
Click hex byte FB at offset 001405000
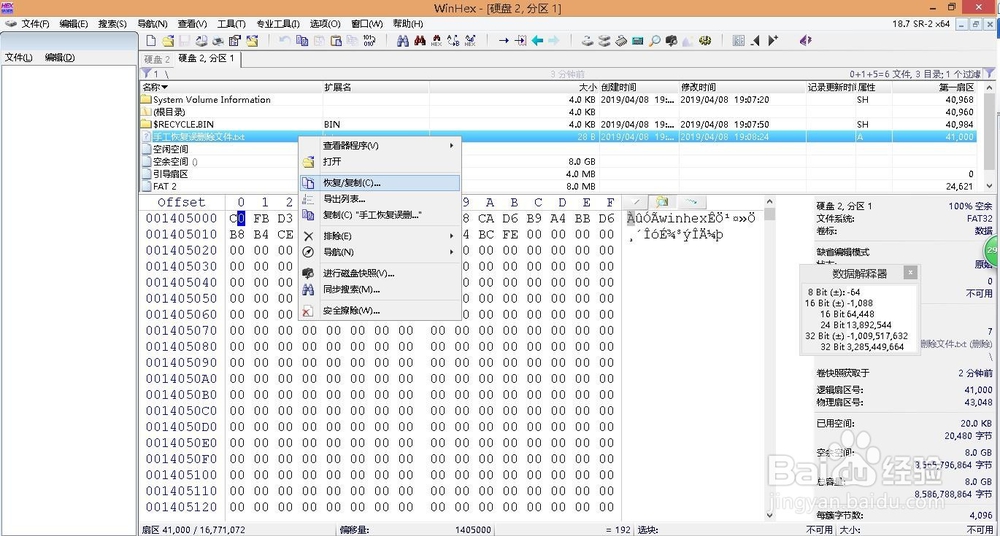click(x=261, y=219)
